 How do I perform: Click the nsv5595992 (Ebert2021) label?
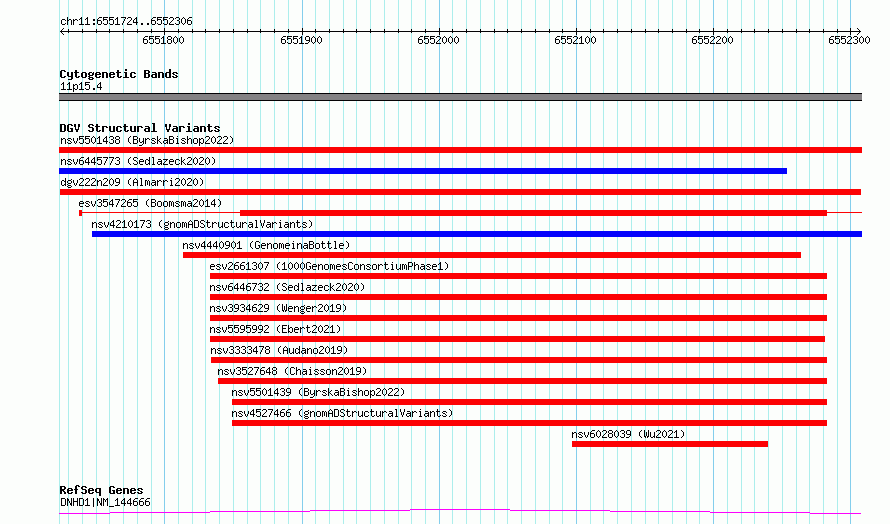click(275, 329)
